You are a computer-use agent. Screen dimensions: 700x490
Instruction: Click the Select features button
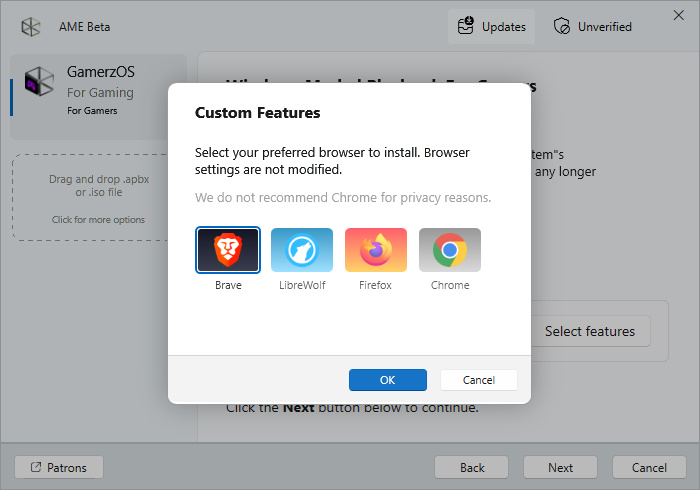[x=590, y=331]
